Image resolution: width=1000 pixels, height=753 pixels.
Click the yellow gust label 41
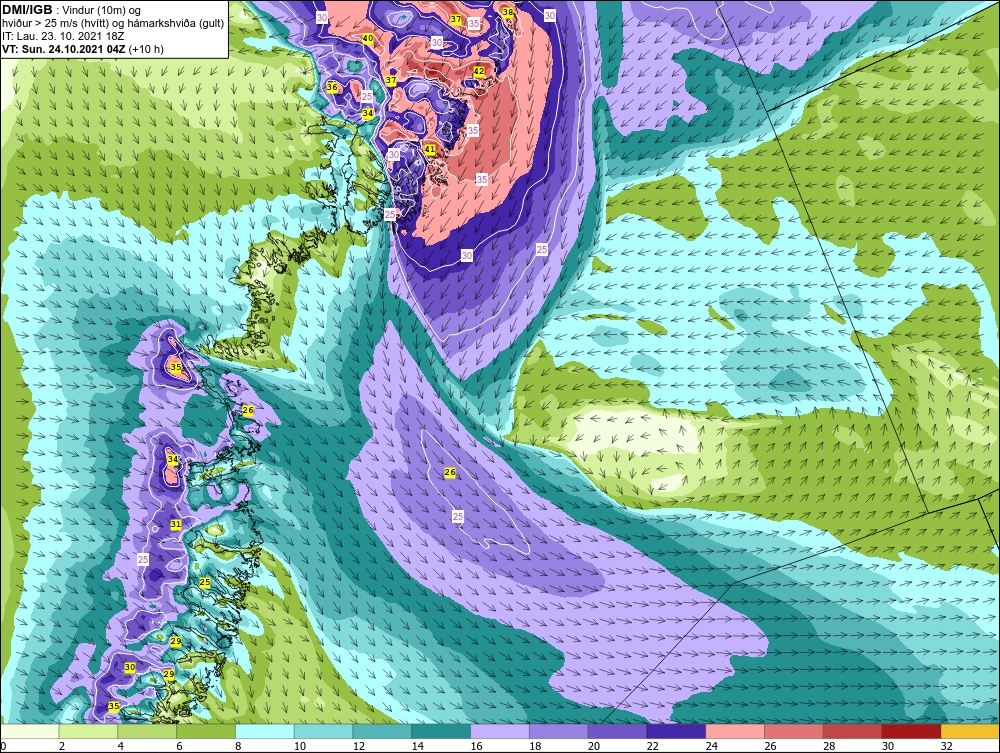pyautogui.click(x=430, y=150)
